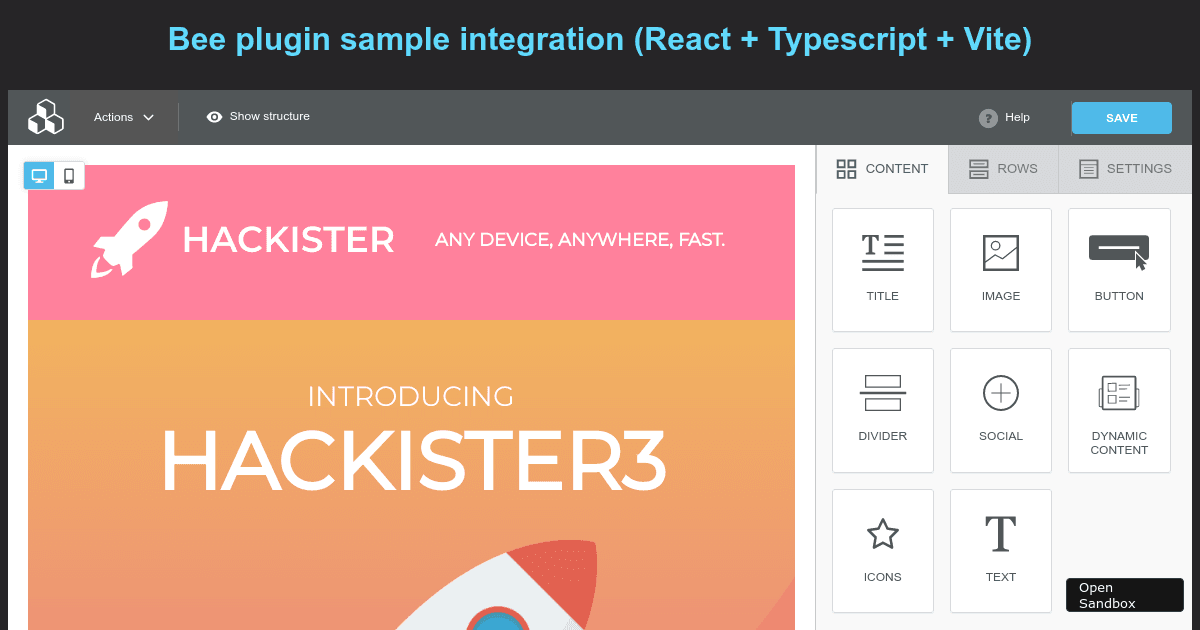Viewport: 1200px width, 630px height.
Task: Switch to the SETTINGS tab
Action: click(1124, 169)
